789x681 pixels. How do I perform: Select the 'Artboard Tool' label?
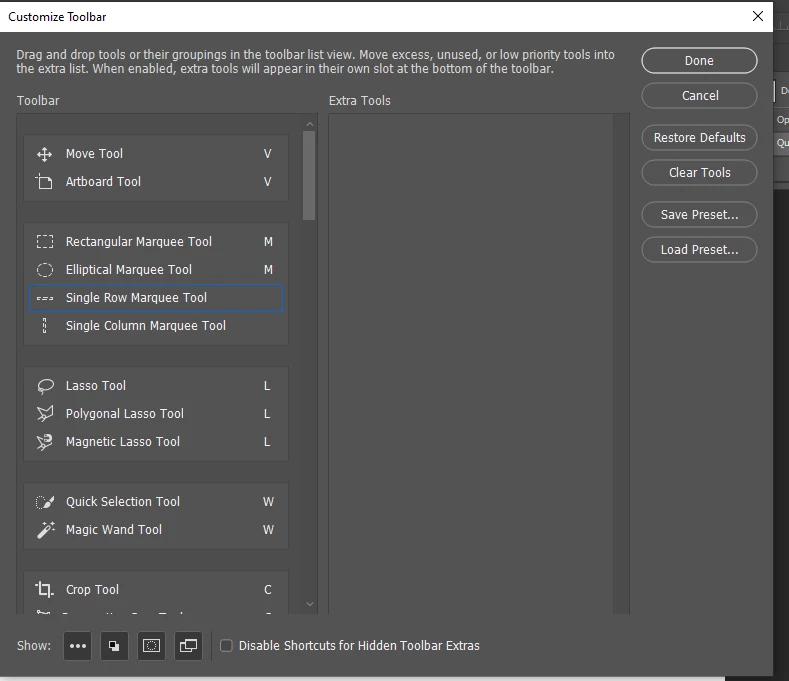pyautogui.click(x=103, y=182)
